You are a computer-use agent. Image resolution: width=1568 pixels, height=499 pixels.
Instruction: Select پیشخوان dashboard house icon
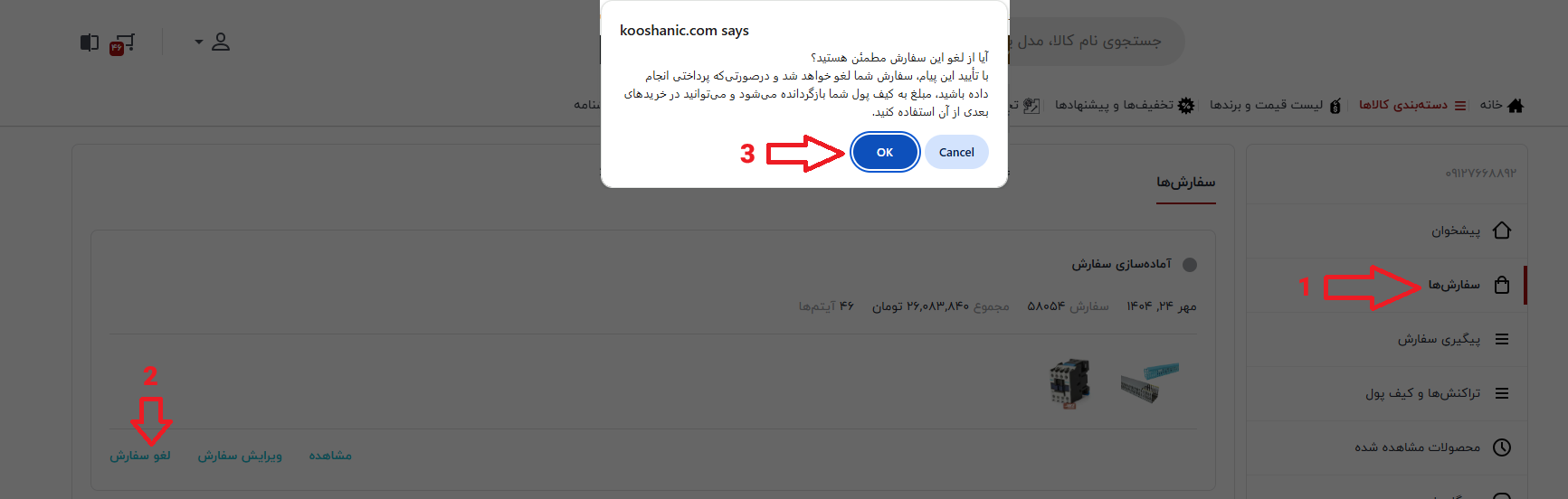click(1502, 231)
